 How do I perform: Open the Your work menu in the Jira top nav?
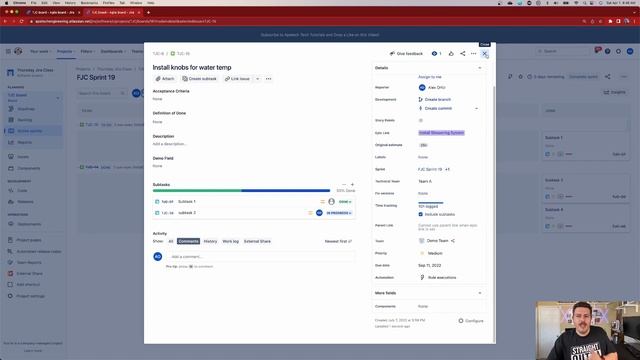(41, 51)
